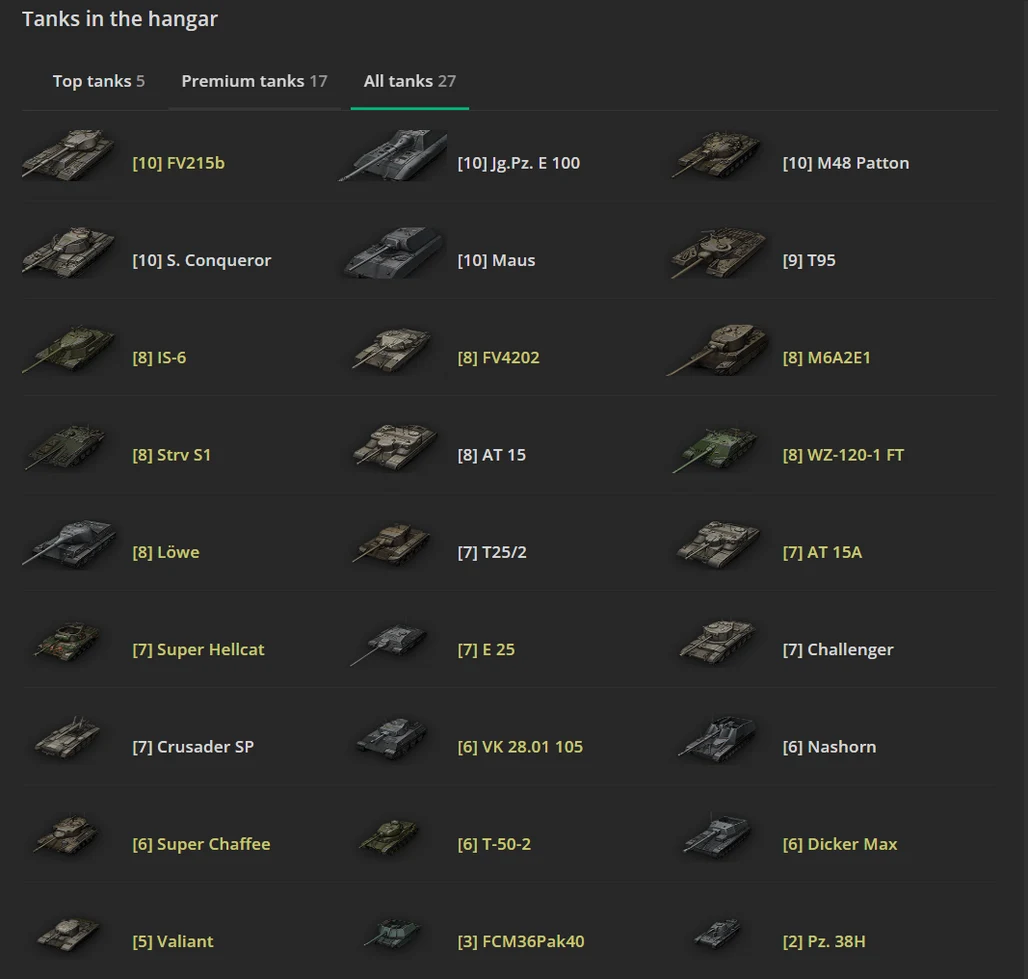1028x979 pixels.
Task: Select the [2] Pz. 38H name
Action: pos(824,942)
